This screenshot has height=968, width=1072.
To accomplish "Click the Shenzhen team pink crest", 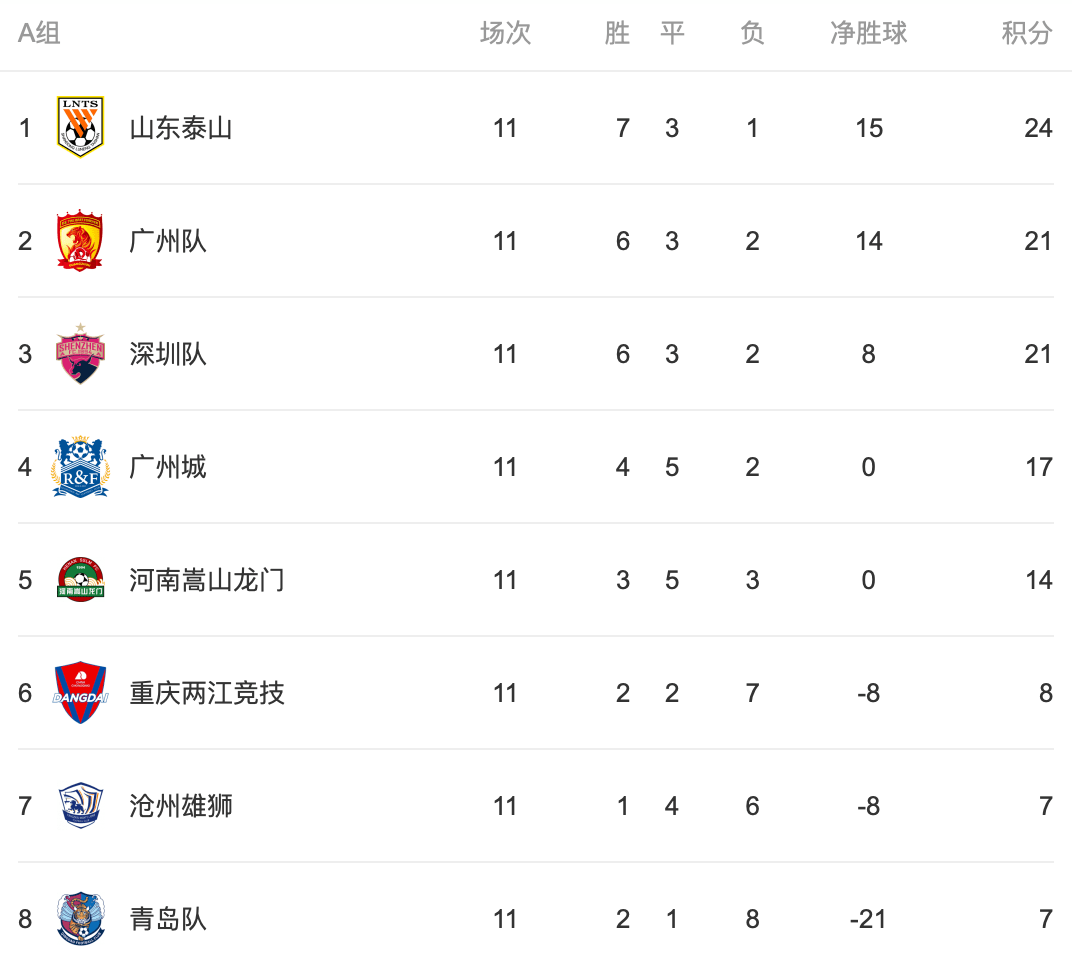I will click(x=80, y=354).
